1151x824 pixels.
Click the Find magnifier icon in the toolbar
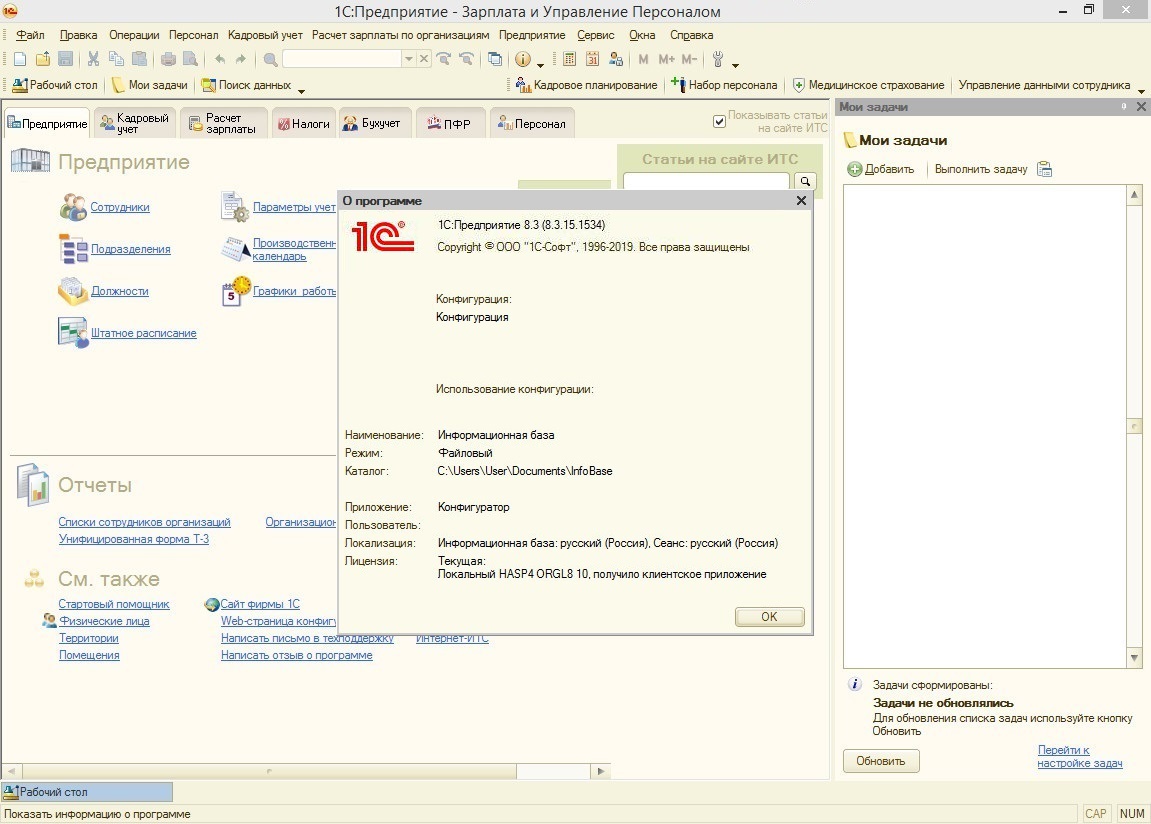(x=270, y=59)
